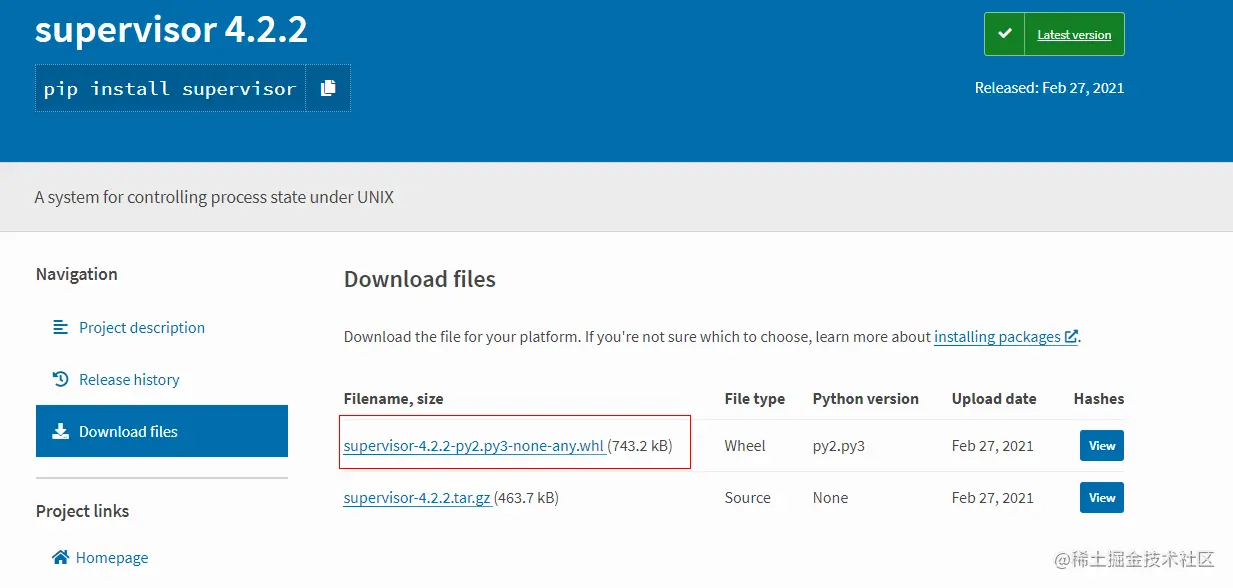Click the Homepage house icon
1233x588 pixels.
tap(61, 557)
